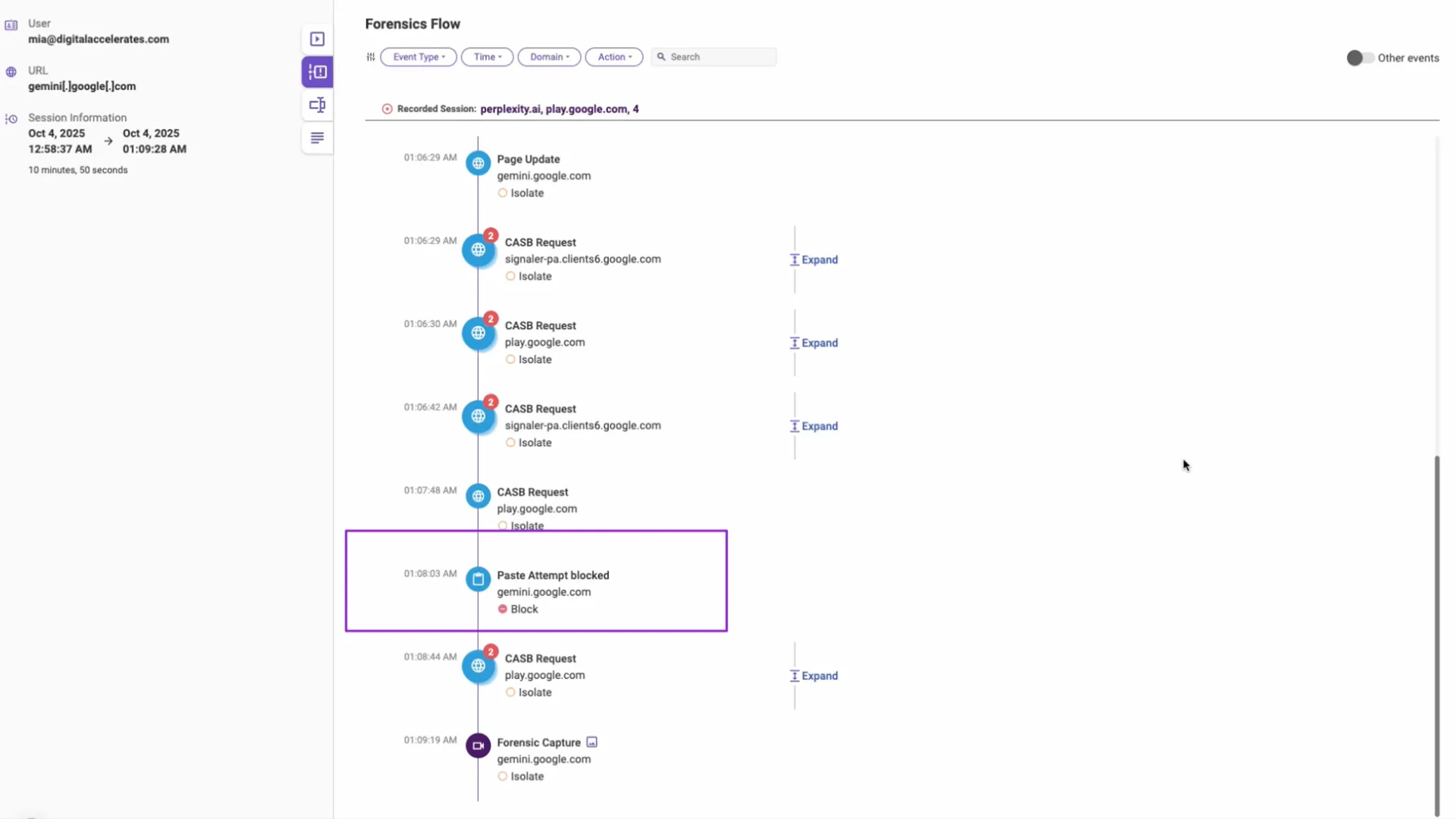Click the clipboard icon on Paste Attempt blocked

click(x=479, y=579)
